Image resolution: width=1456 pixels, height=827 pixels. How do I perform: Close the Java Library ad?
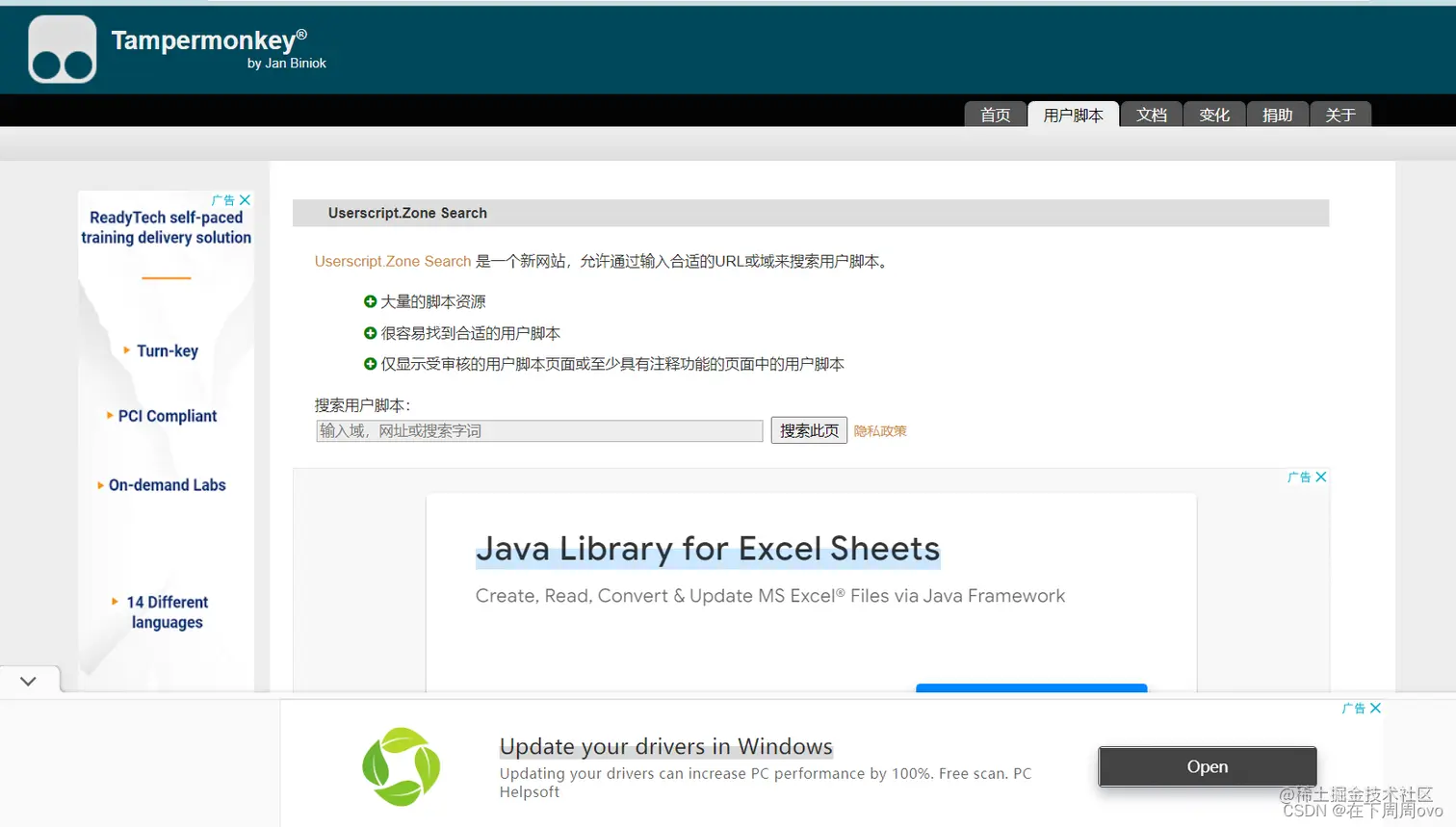(x=1321, y=477)
